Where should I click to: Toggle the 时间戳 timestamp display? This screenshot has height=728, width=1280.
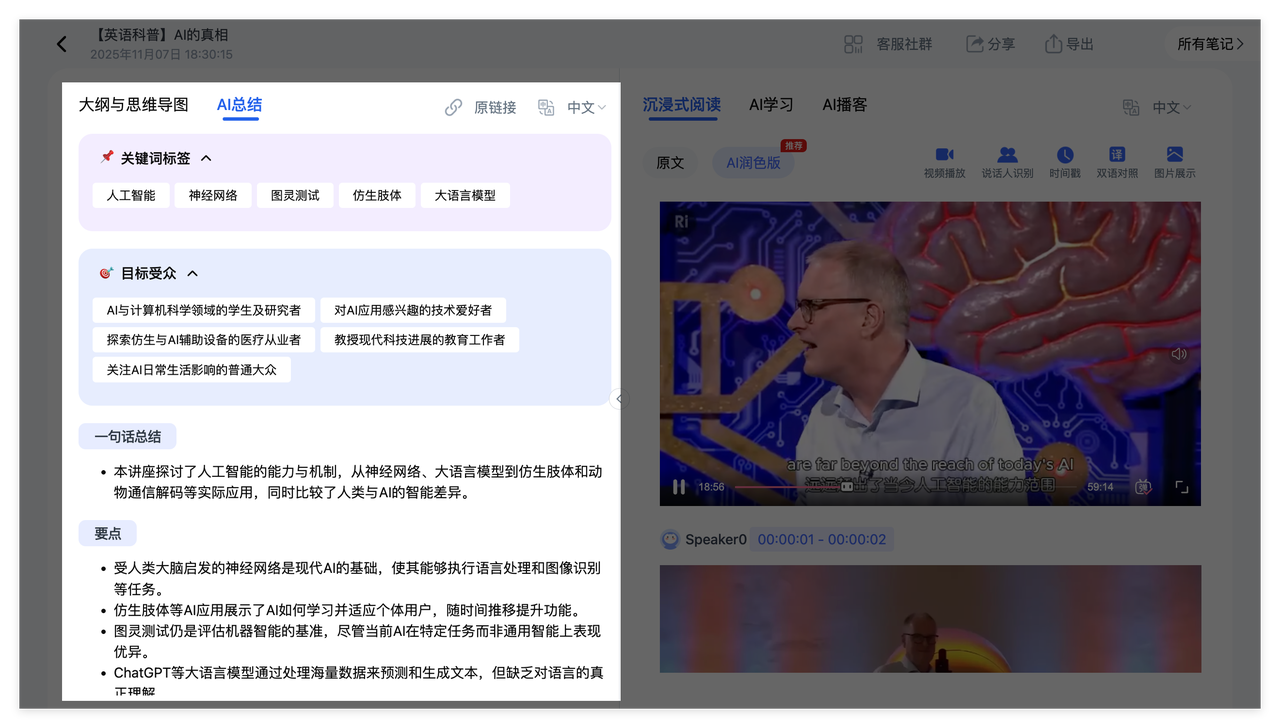tap(1065, 155)
